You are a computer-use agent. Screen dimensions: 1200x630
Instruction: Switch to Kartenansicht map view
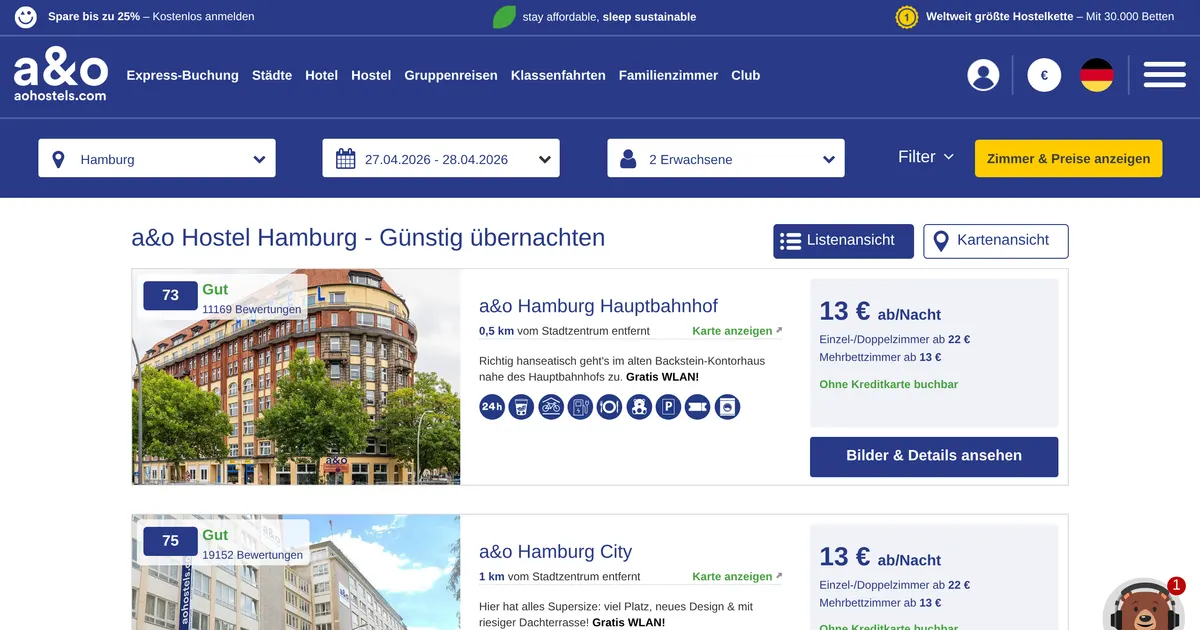click(995, 241)
